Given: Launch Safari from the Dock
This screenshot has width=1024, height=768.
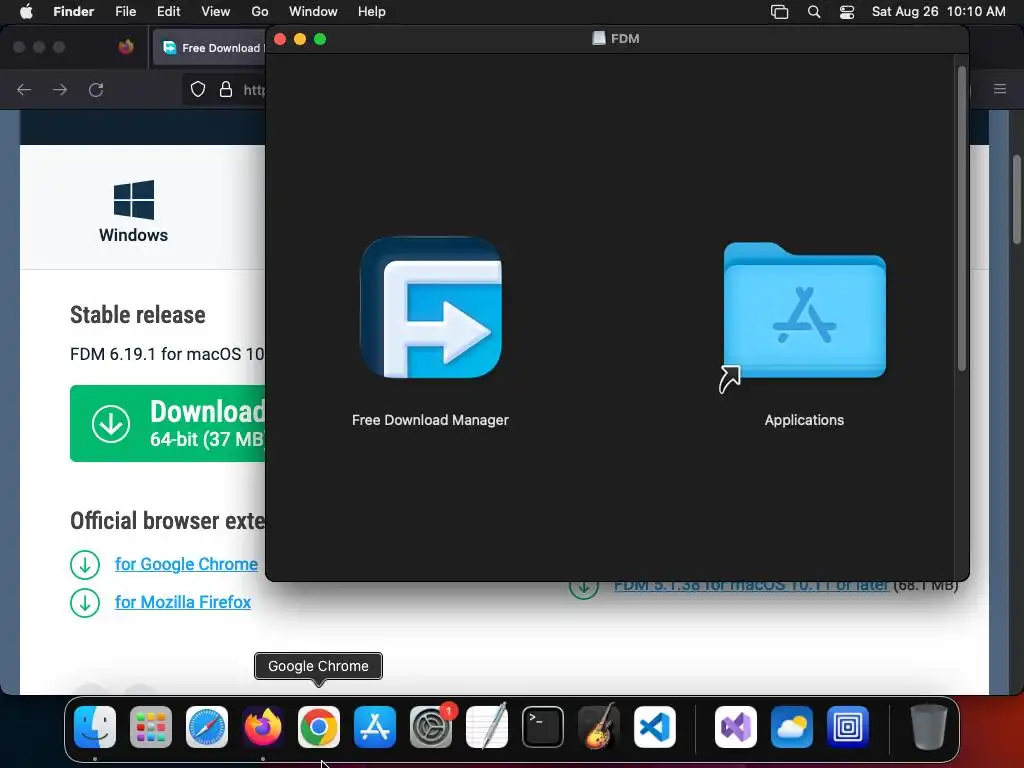Looking at the screenshot, I should (207, 727).
